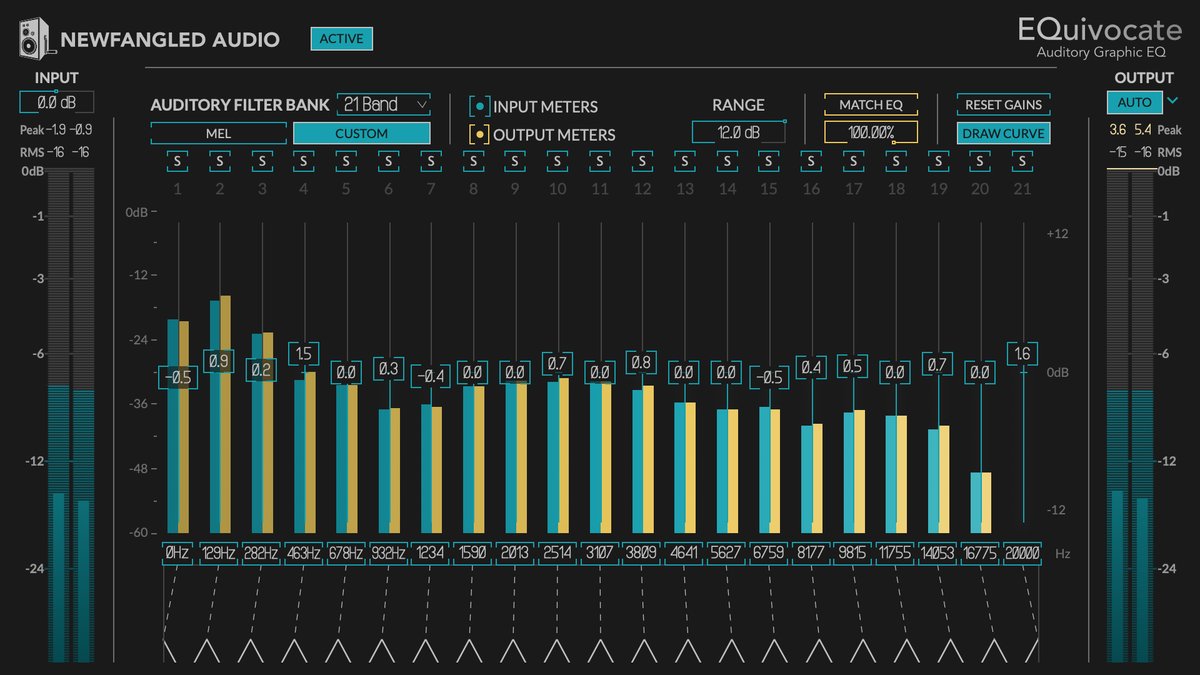The width and height of the screenshot is (1200, 675).
Task: Click the filter shape triangle under 20000
Action: coord(1030,650)
